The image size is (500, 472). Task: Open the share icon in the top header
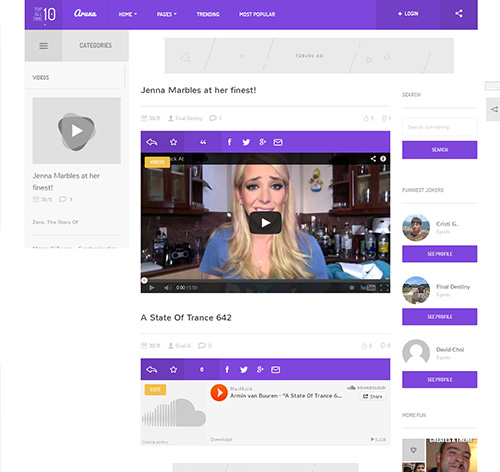459,14
